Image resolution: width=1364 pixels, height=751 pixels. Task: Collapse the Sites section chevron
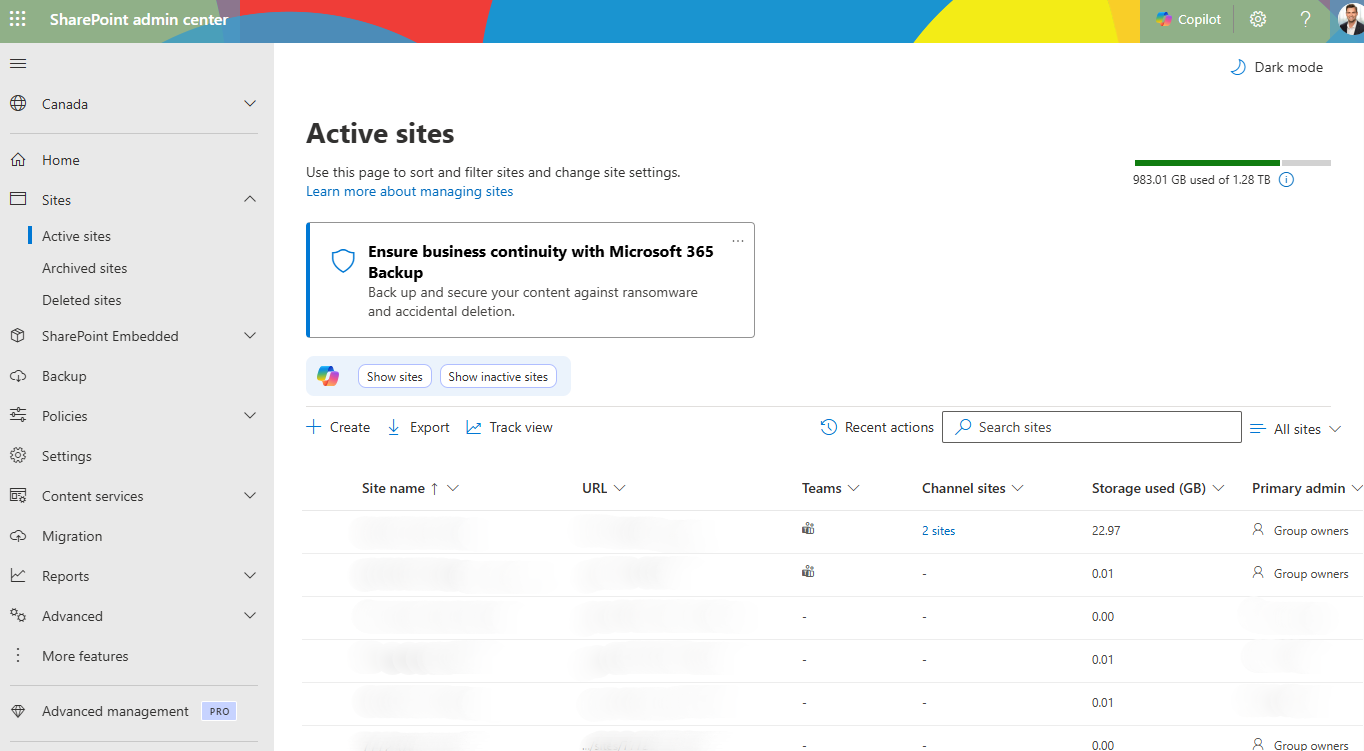[x=250, y=200]
